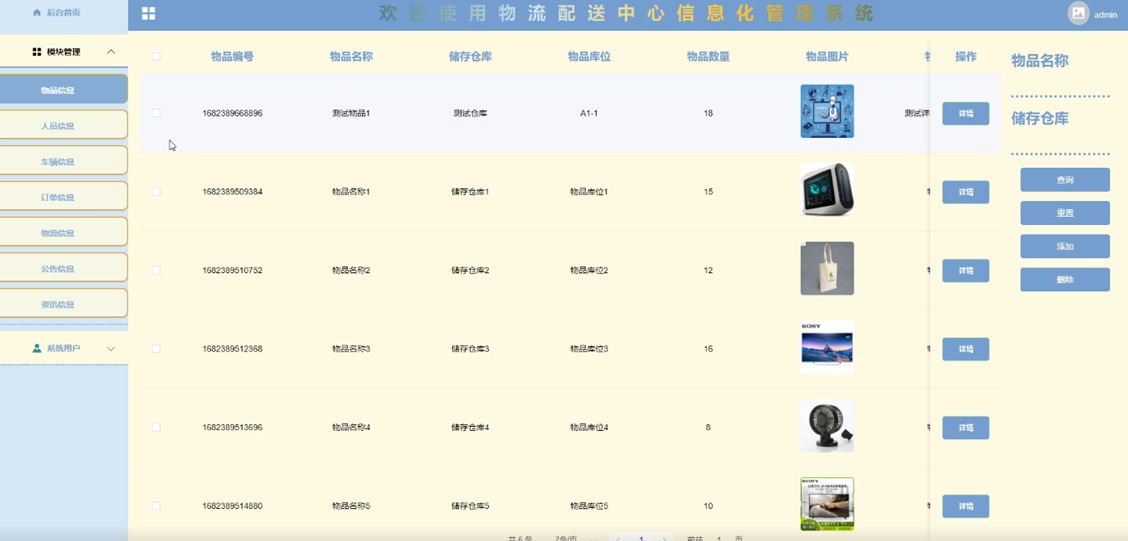The height and width of the screenshot is (541, 1128).
Task: Collapse the 模块管理 menu chevron
Action: click(111, 52)
